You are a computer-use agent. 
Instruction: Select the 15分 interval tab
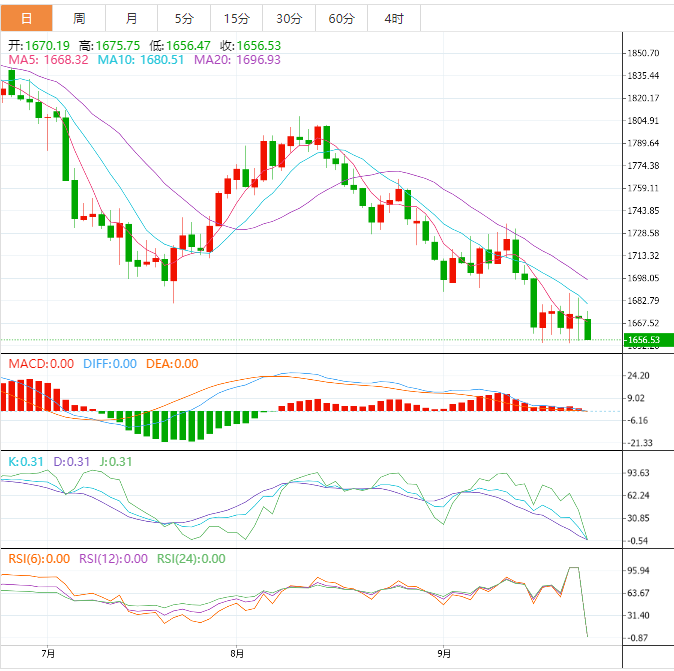point(236,18)
